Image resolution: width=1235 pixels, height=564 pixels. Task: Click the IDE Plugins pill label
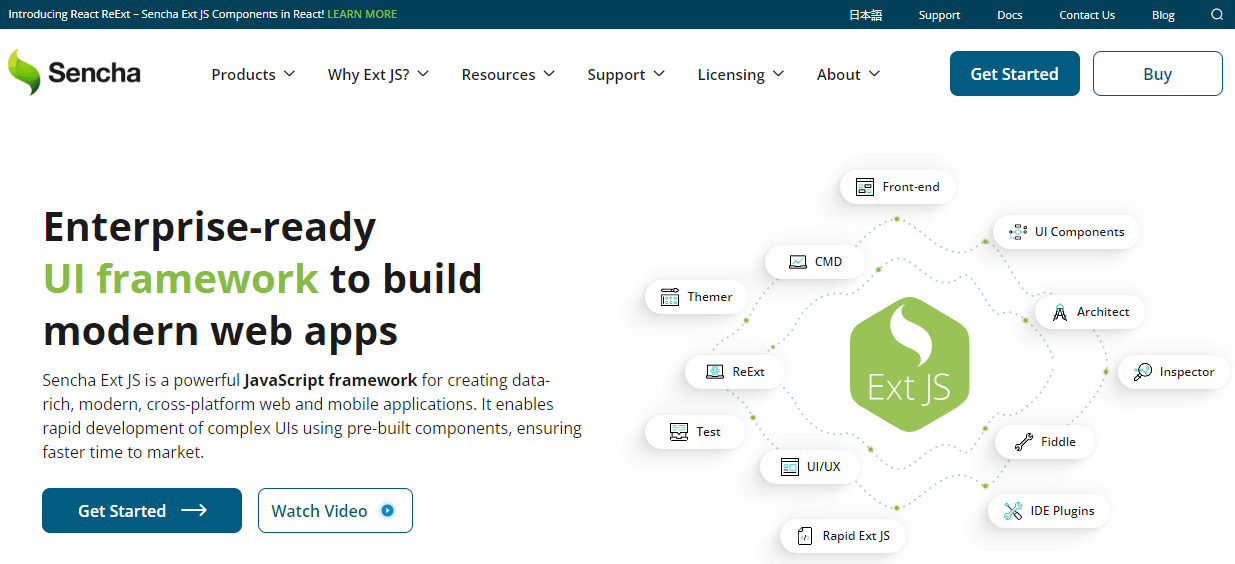tap(1062, 511)
